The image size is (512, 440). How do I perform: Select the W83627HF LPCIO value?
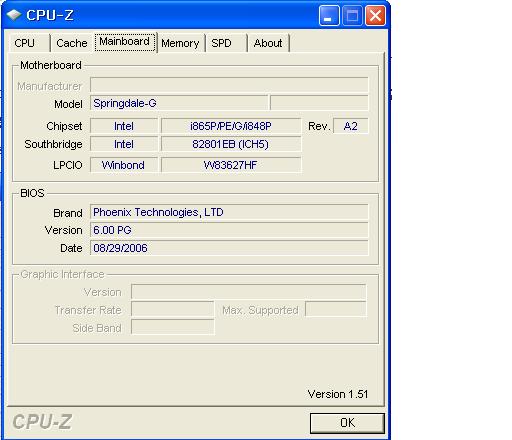pyautogui.click(x=231, y=165)
